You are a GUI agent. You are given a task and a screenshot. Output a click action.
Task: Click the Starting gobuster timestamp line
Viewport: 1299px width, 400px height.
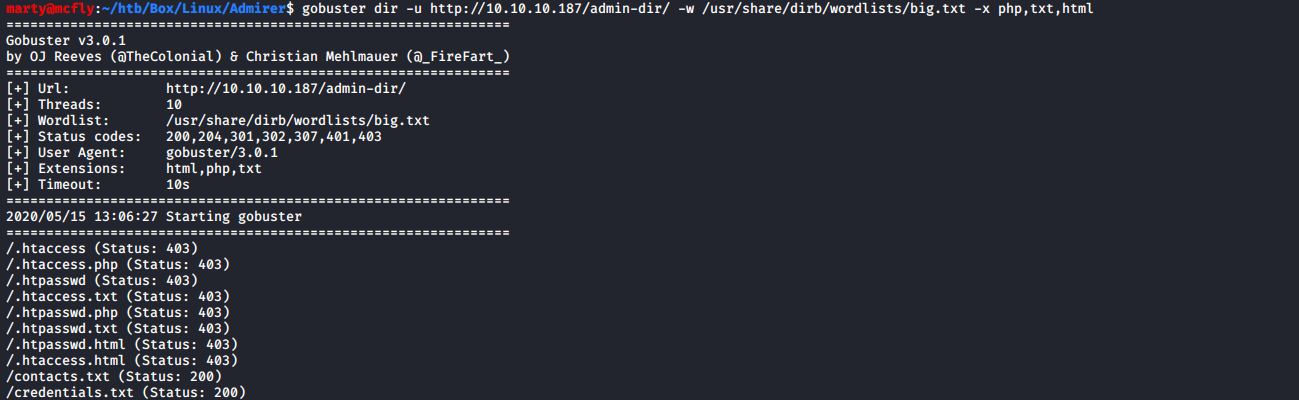tap(154, 216)
